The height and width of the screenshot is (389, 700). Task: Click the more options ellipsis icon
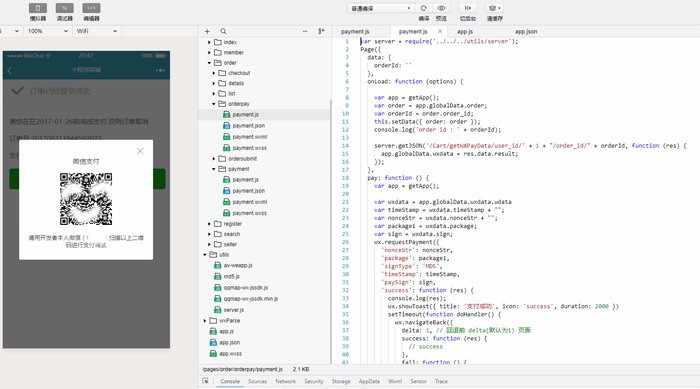tap(305, 31)
